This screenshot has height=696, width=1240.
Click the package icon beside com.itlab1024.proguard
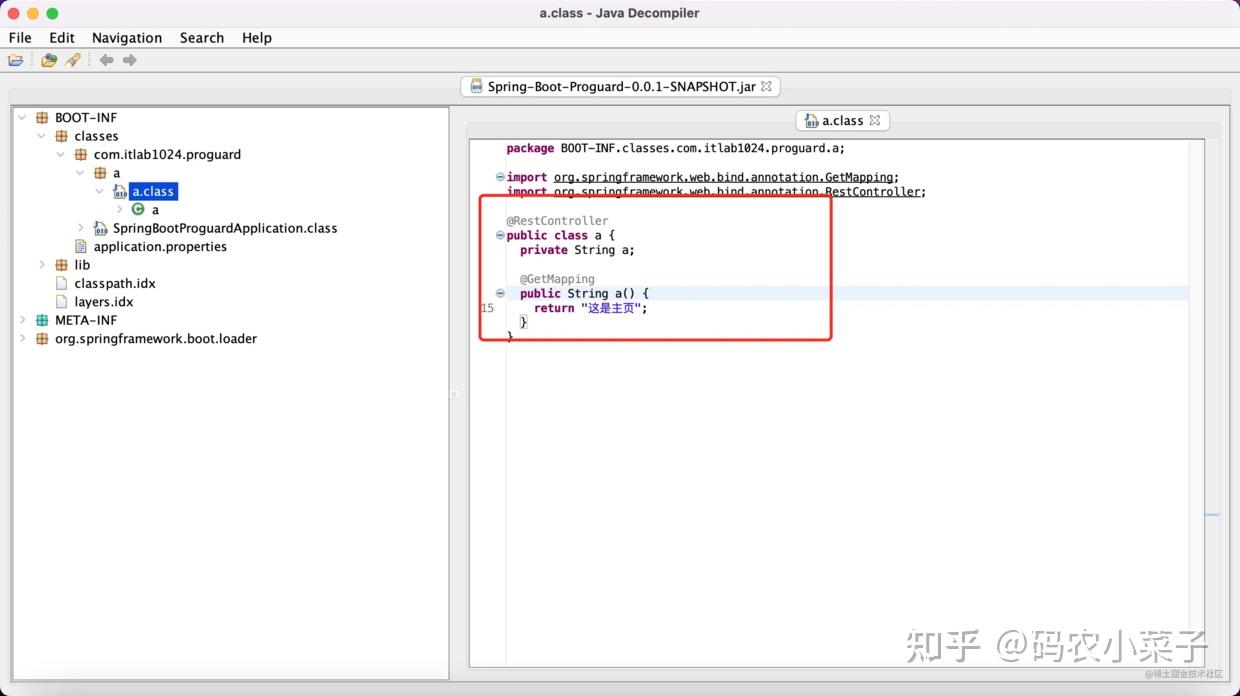click(80, 154)
